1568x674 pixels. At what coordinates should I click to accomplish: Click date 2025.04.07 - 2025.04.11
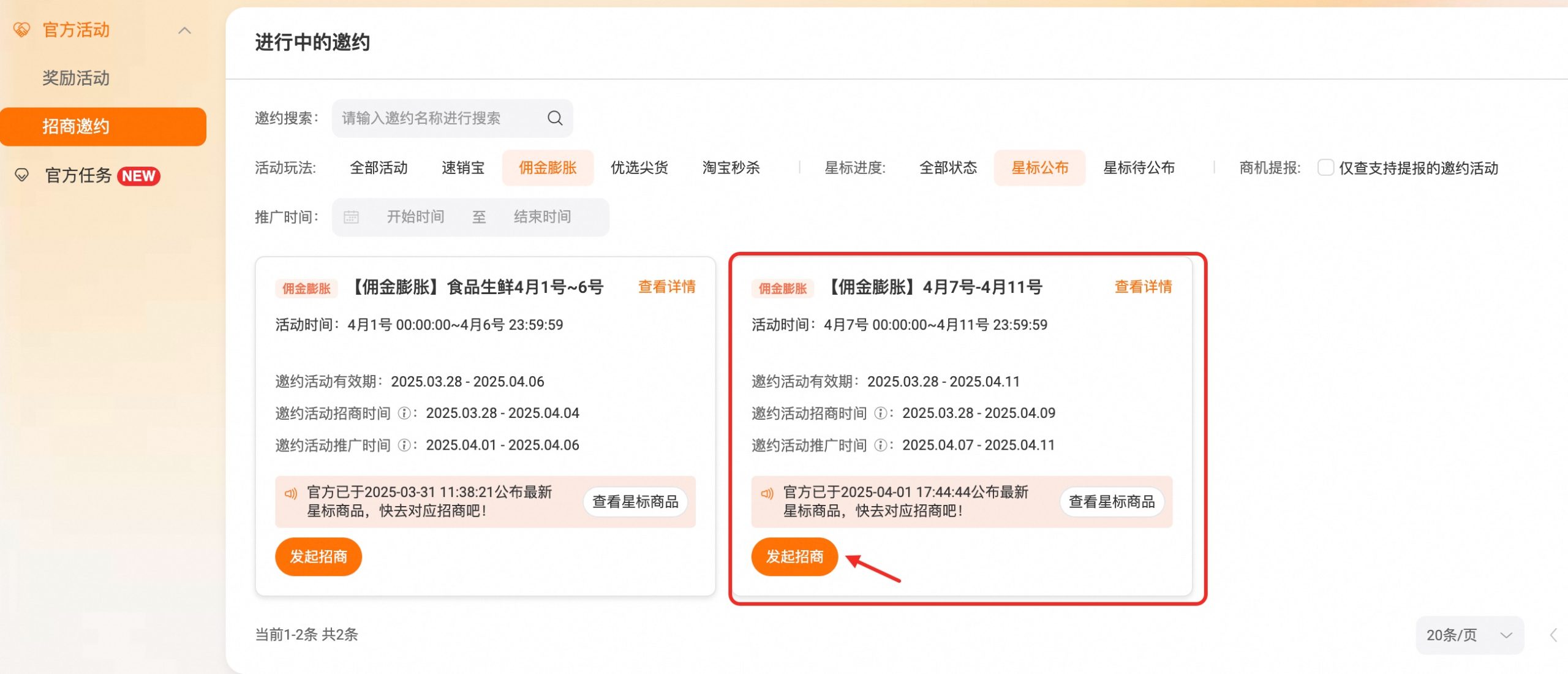point(979,445)
